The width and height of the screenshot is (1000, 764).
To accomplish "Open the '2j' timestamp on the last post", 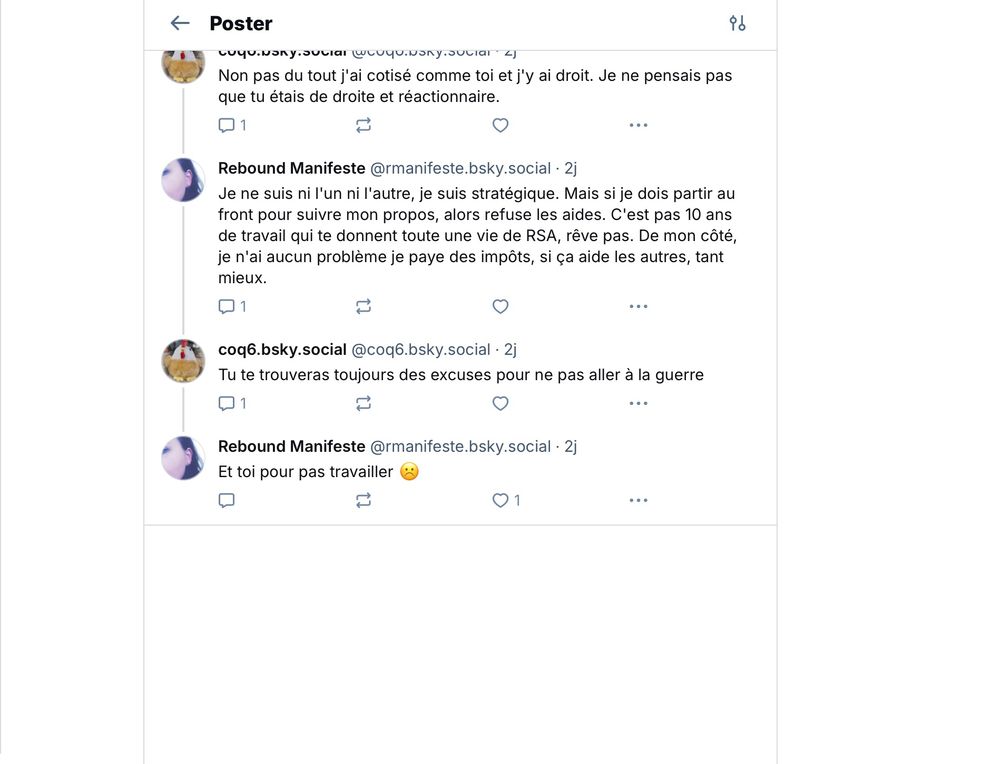I will click(x=571, y=446).
